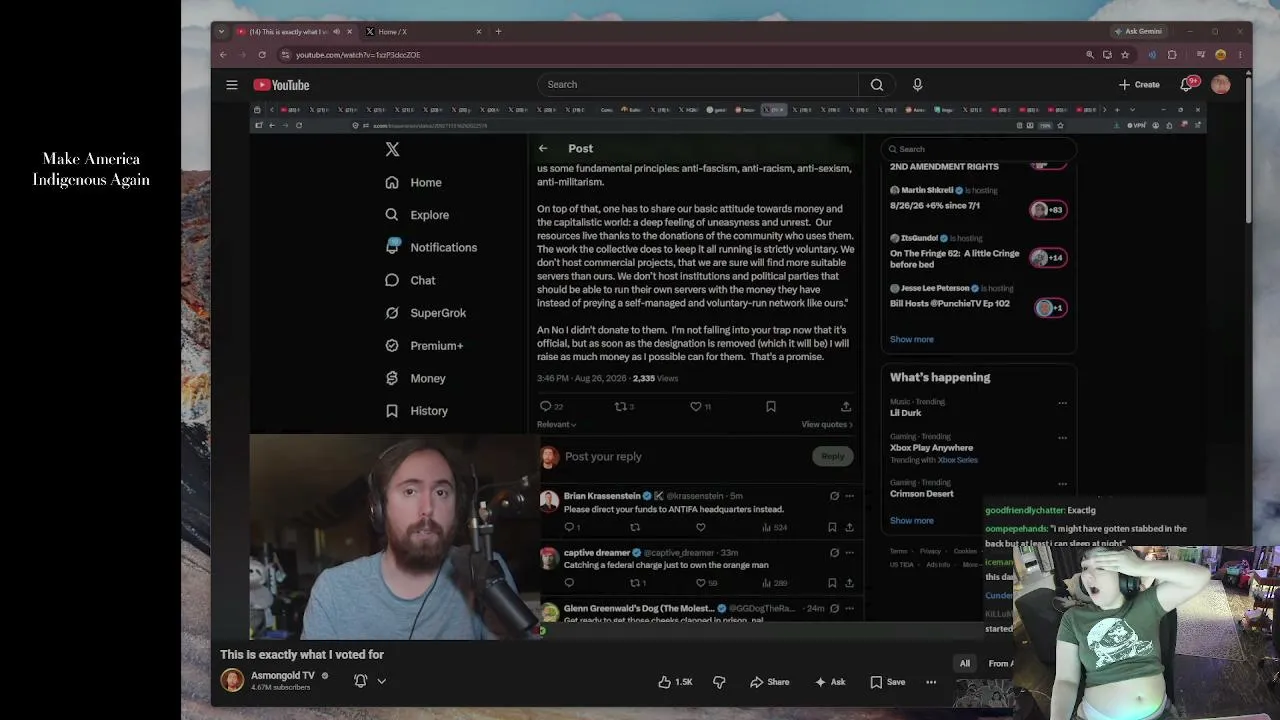This screenshot has height=720, width=1280.
Task: Mute the playing YouTube tab
Action: pyautogui.click(x=336, y=31)
